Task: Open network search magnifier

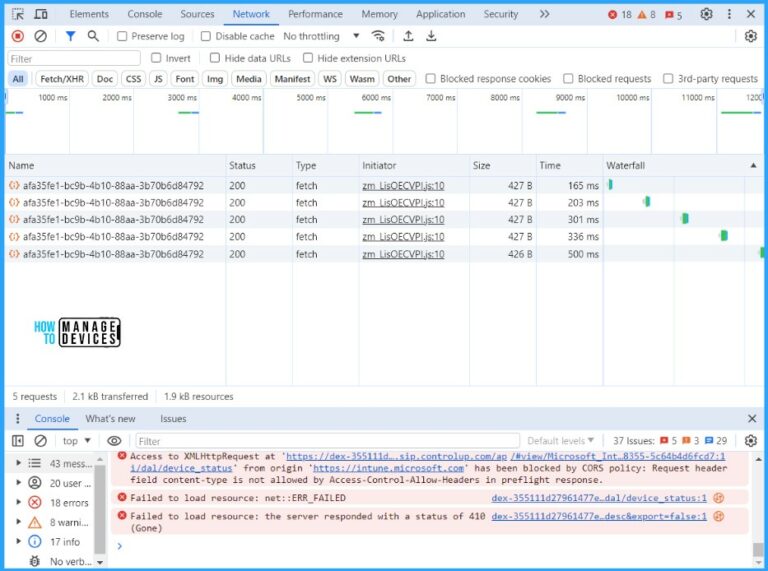Action: click(93, 36)
